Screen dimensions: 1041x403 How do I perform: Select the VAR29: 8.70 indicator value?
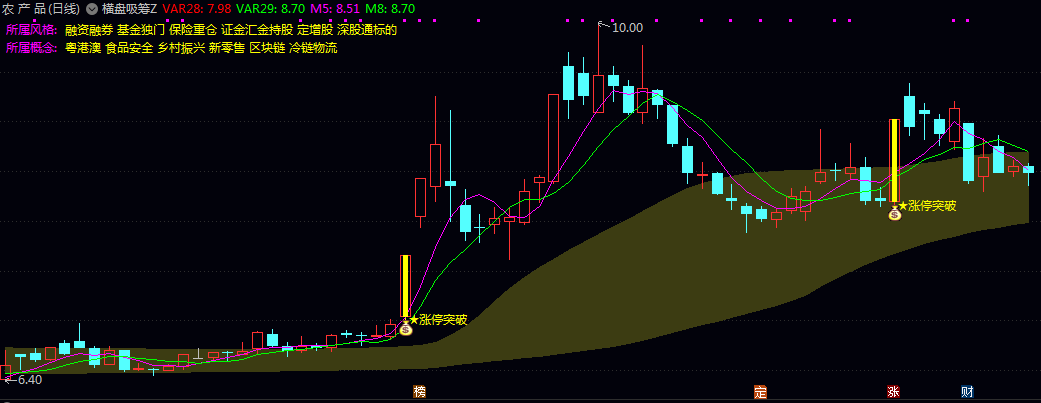tap(271, 9)
